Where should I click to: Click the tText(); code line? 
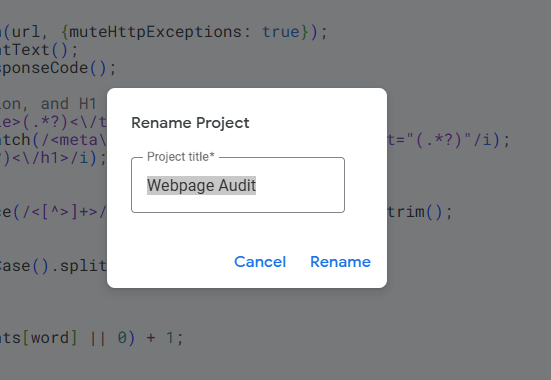39,50
